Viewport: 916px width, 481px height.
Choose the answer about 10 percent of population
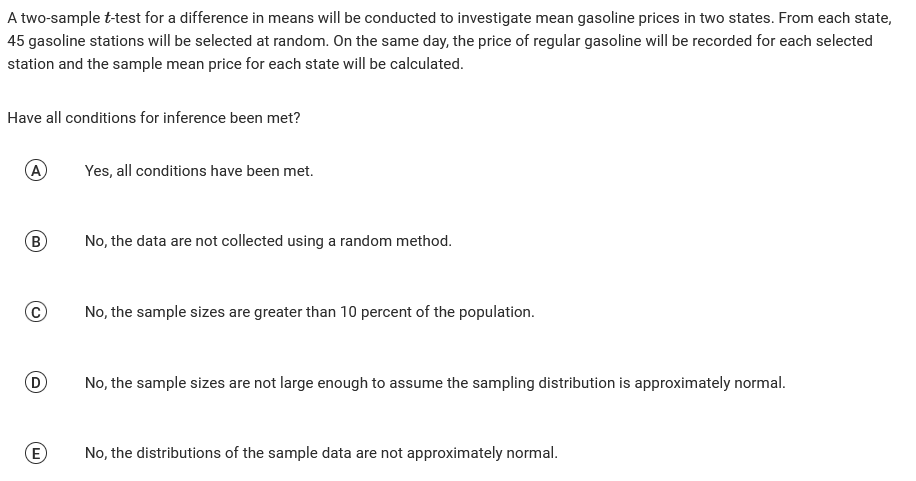point(309,312)
